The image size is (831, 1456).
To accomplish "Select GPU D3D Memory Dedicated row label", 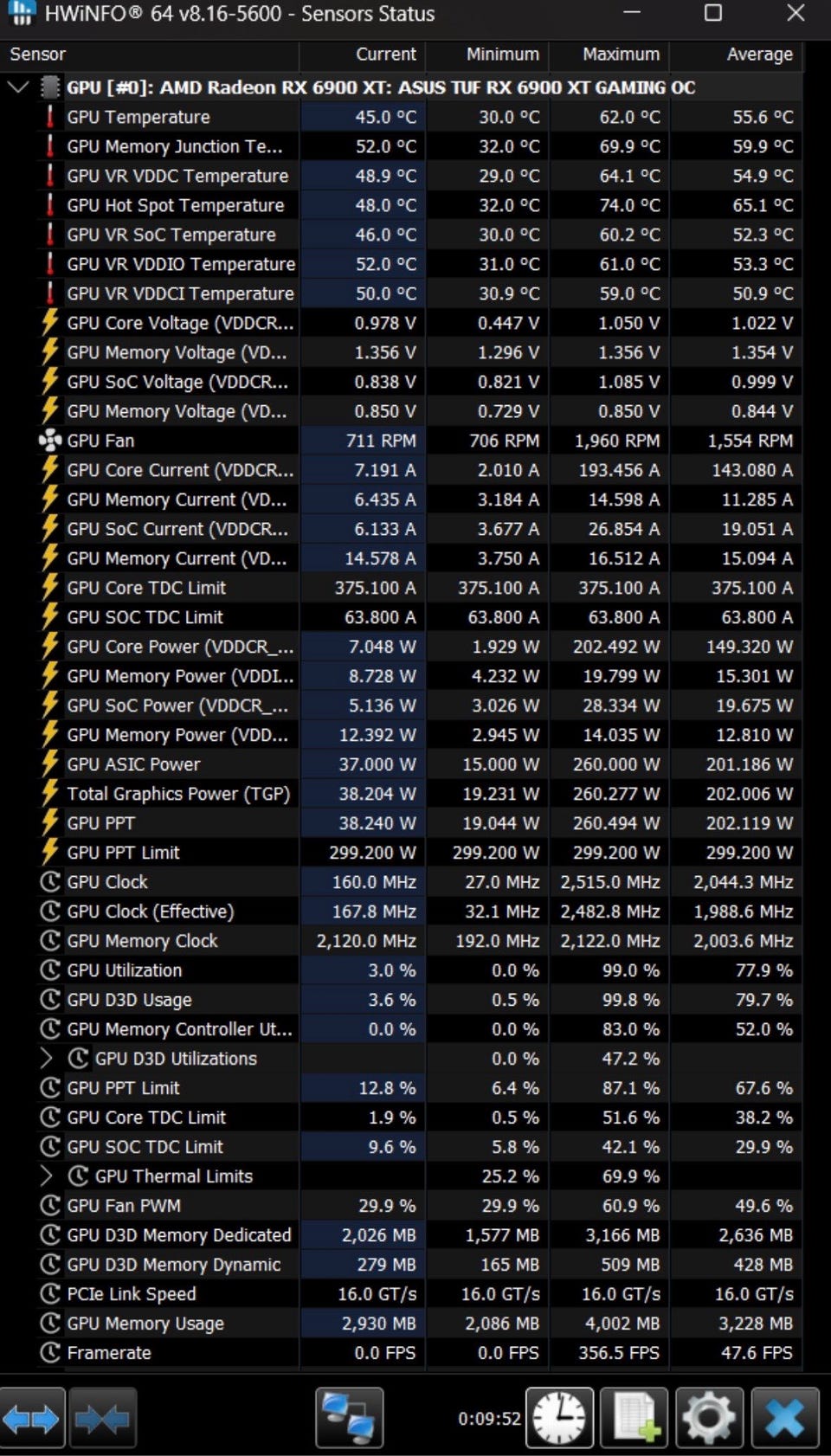I will coord(179,1235).
